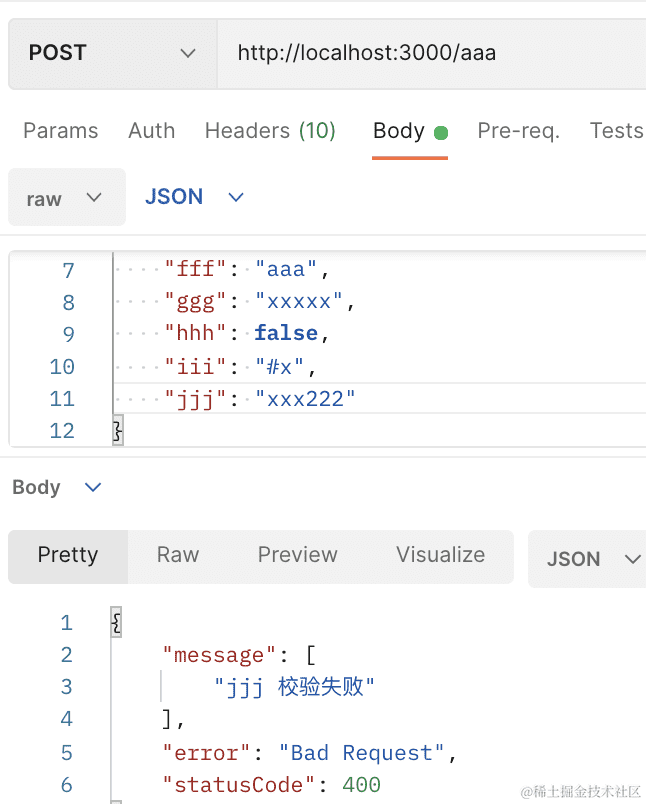This screenshot has height=804, width=646.
Task: Select the Pretty response view
Action: click(68, 555)
